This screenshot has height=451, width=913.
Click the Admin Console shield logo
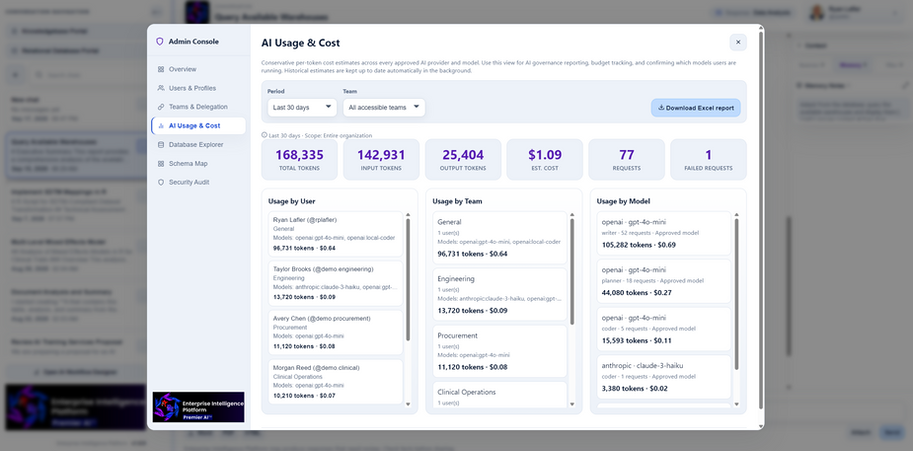click(x=160, y=42)
